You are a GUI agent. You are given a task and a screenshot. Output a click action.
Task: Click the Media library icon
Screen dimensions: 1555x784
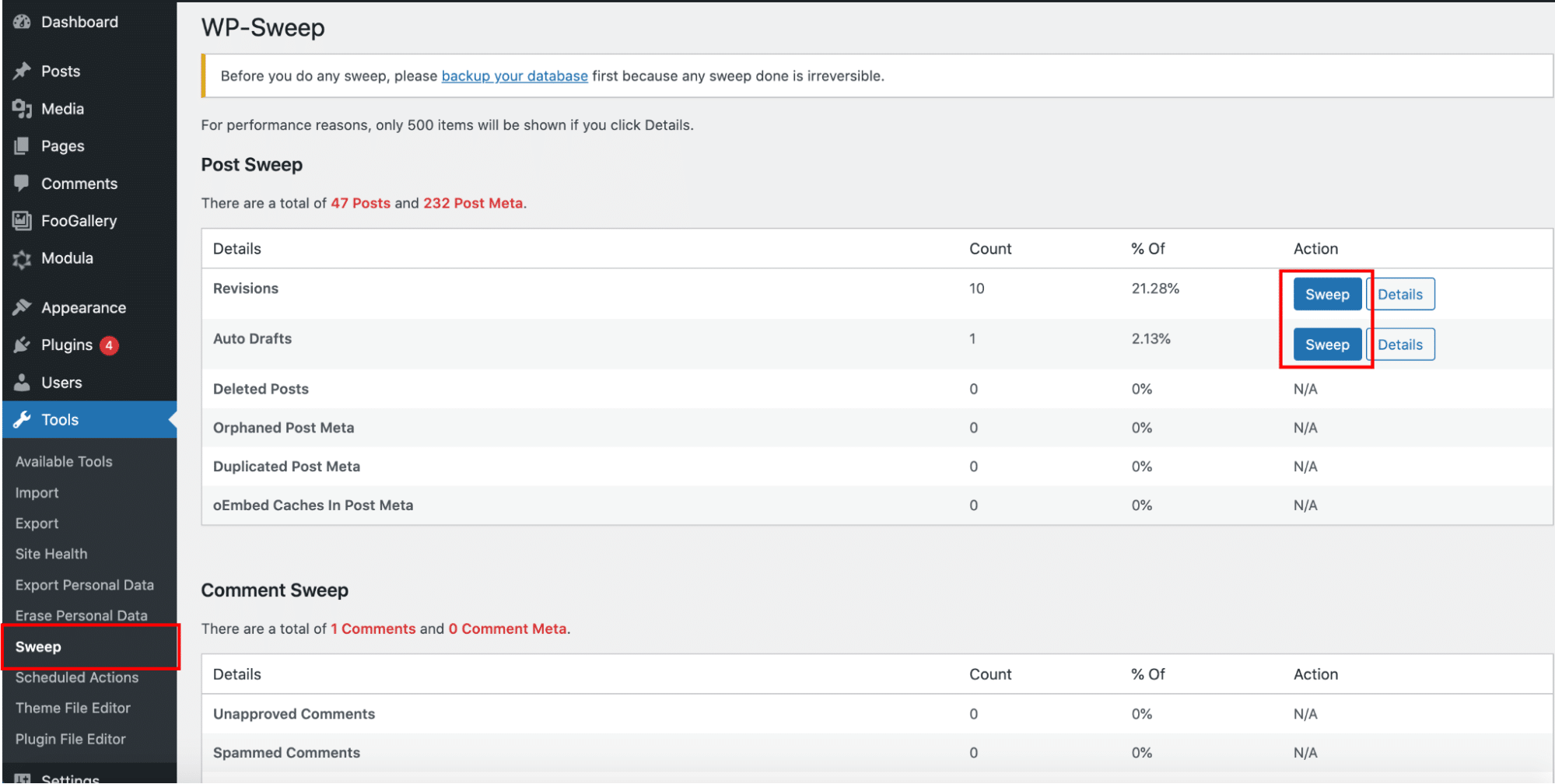pos(22,109)
